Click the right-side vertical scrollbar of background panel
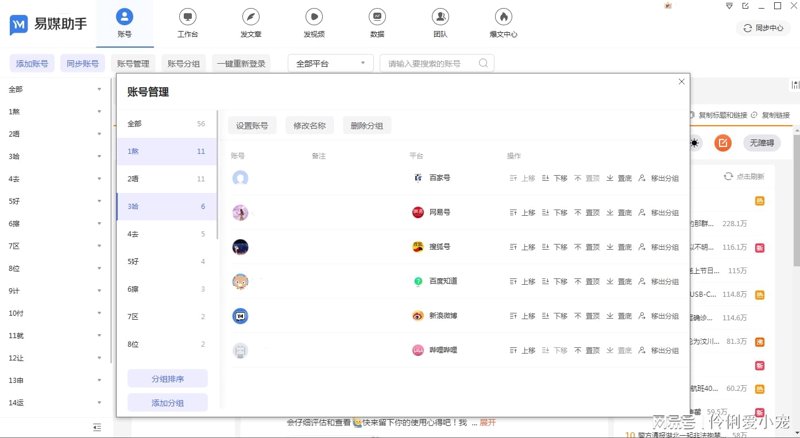This screenshot has height=438, width=800. click(796, 199)
